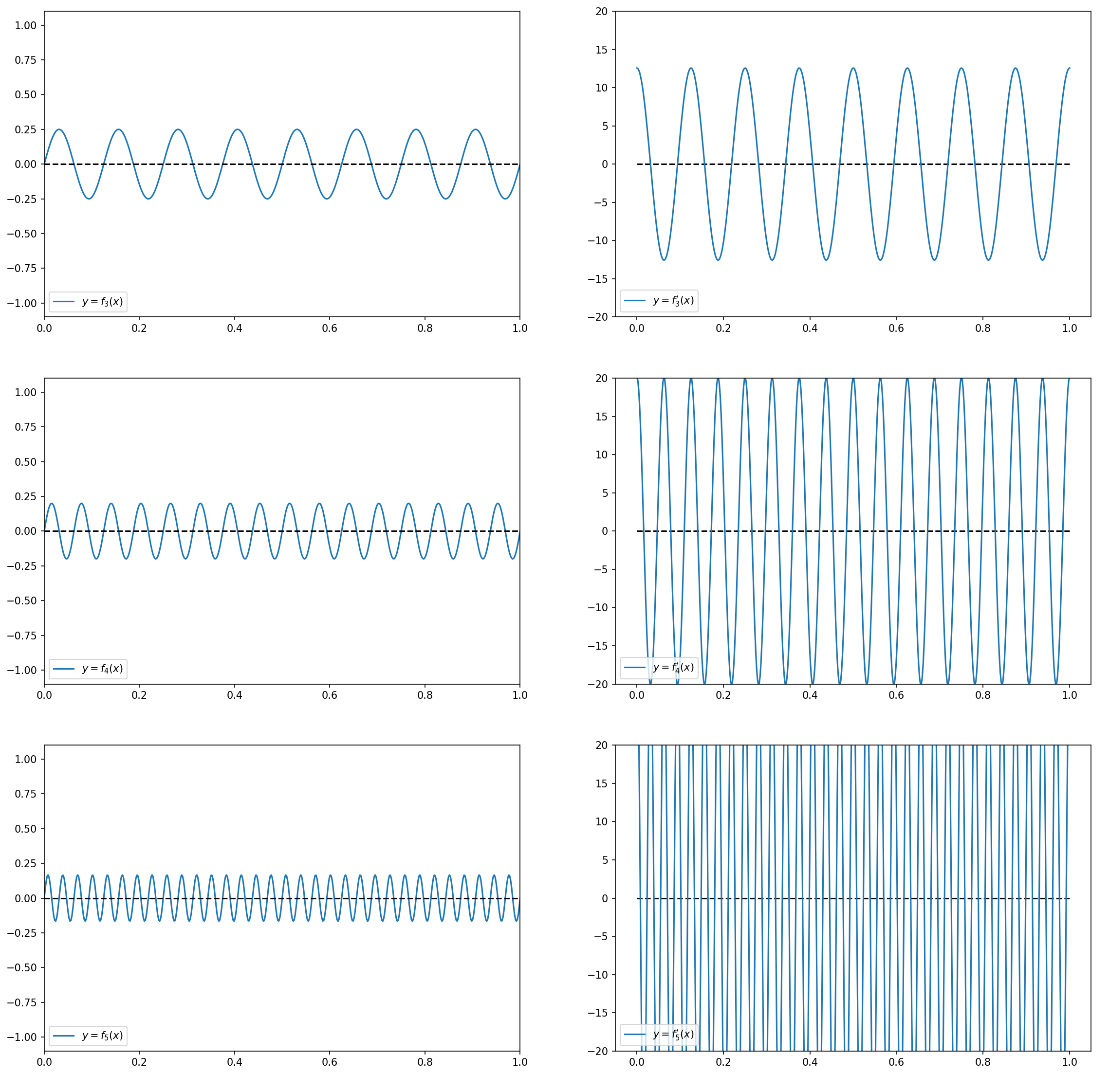Click the 20 y-tick of f3' plot
The image size is (1109, 1092).
(x=601, y=12)
